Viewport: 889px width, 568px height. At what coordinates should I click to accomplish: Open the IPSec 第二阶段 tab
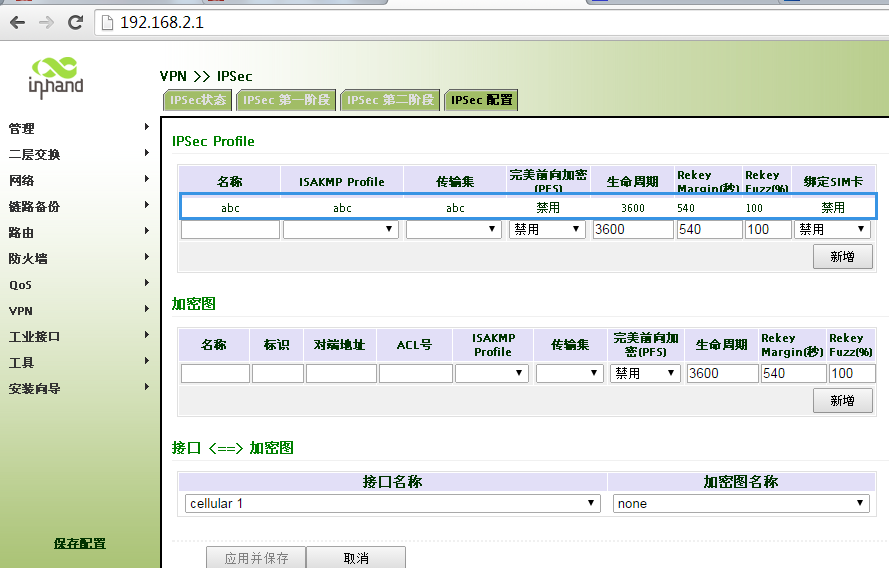pyautogui.click(x=390, y=100)
